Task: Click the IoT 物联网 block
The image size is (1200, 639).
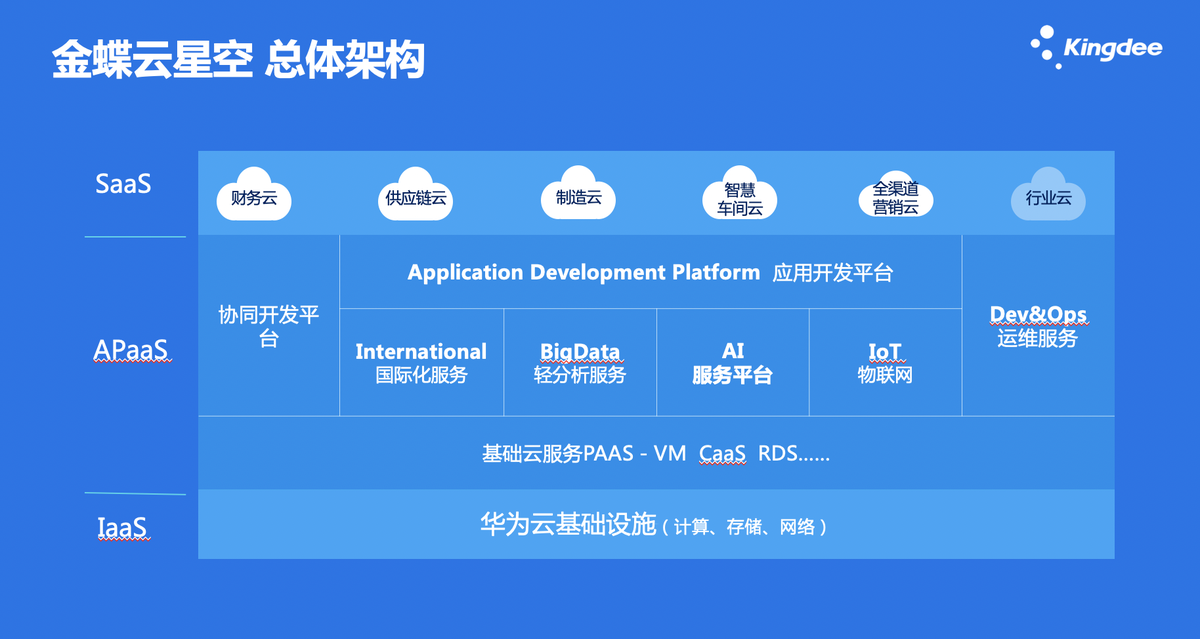Action: click(x=885, y=362)
